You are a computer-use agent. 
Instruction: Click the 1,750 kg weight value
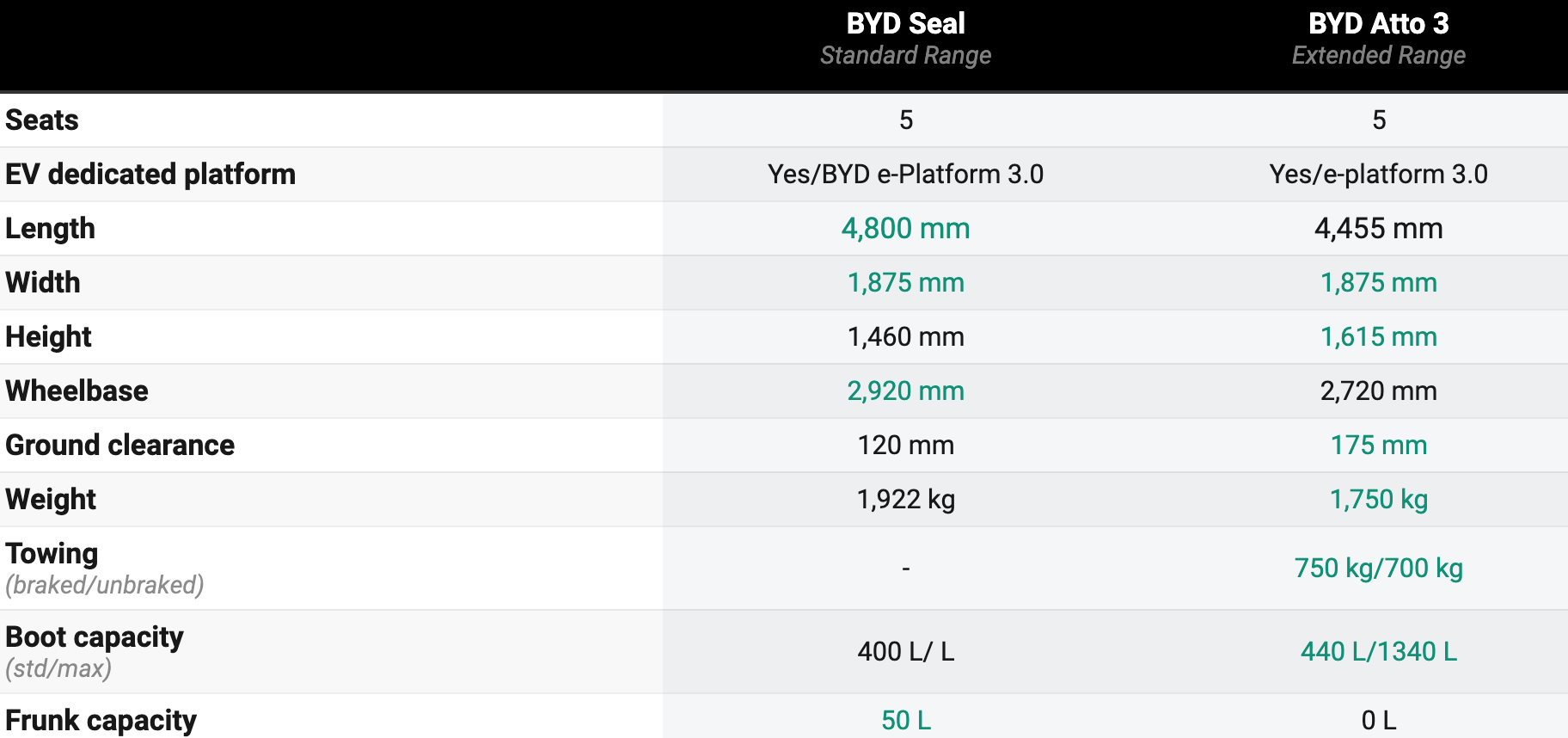tap(1378, 500)
